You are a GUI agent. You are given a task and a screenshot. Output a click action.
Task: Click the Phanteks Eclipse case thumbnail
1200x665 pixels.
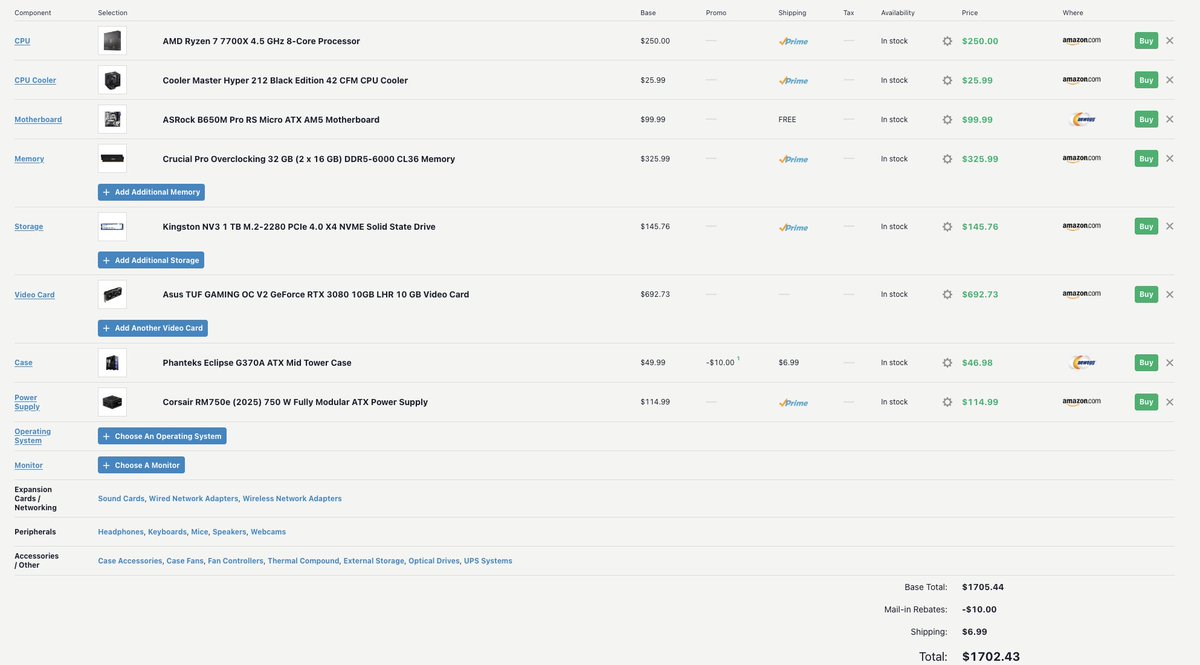112,363
